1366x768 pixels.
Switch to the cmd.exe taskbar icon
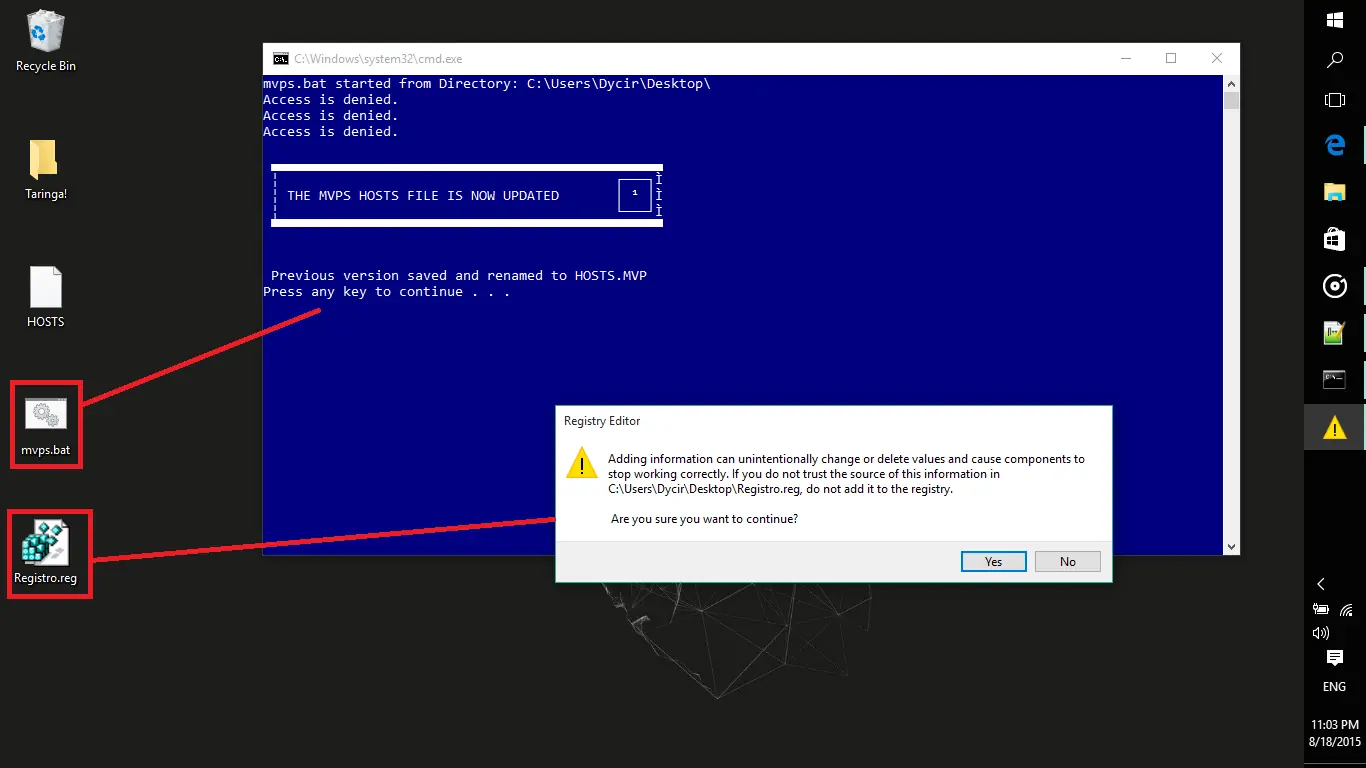[1335, 380]
